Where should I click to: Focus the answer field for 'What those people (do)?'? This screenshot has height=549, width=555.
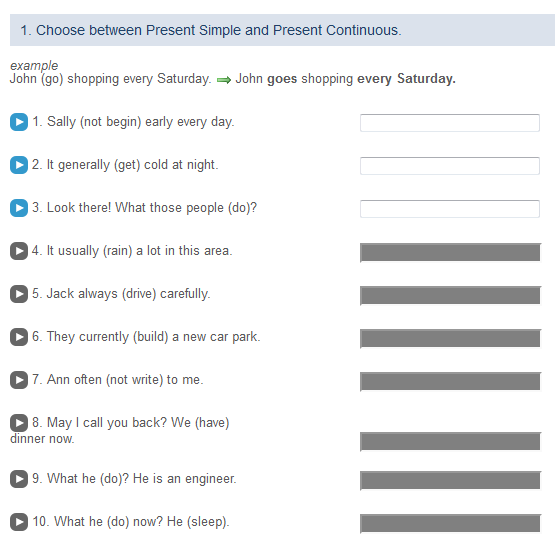point(450,209)
